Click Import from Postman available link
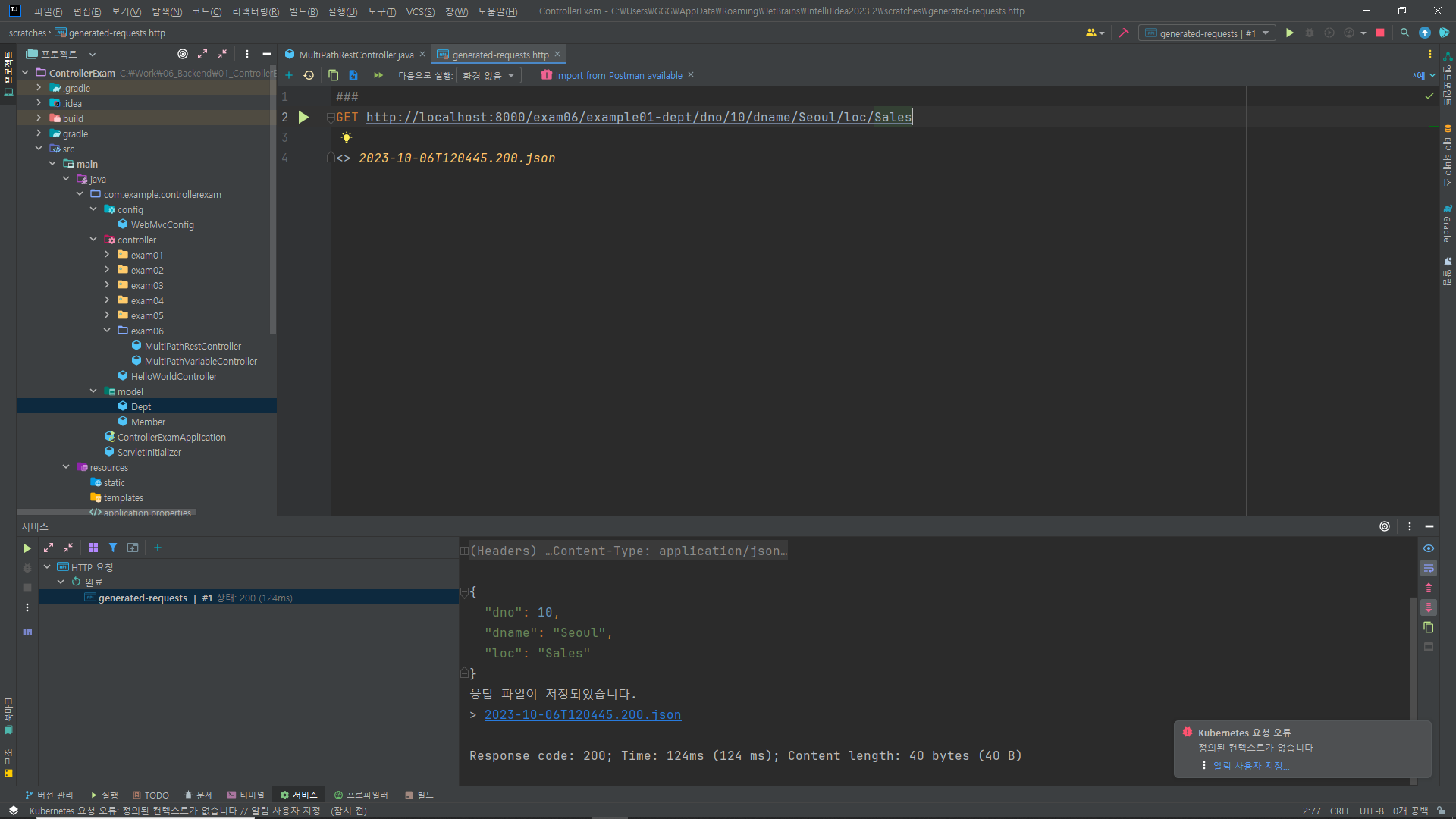 [x=618, y=75]
